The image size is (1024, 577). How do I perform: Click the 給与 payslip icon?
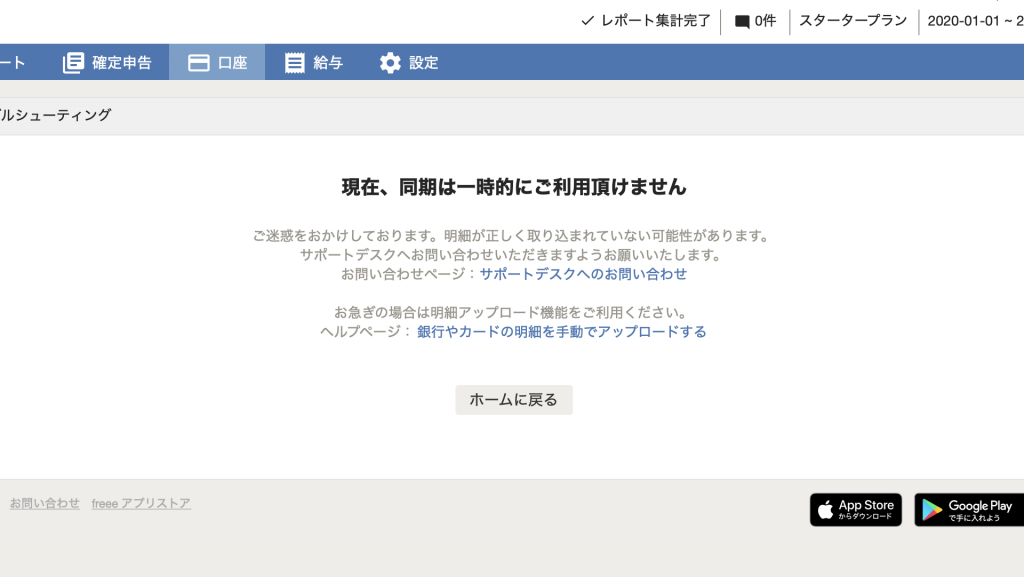pos(295,63)
